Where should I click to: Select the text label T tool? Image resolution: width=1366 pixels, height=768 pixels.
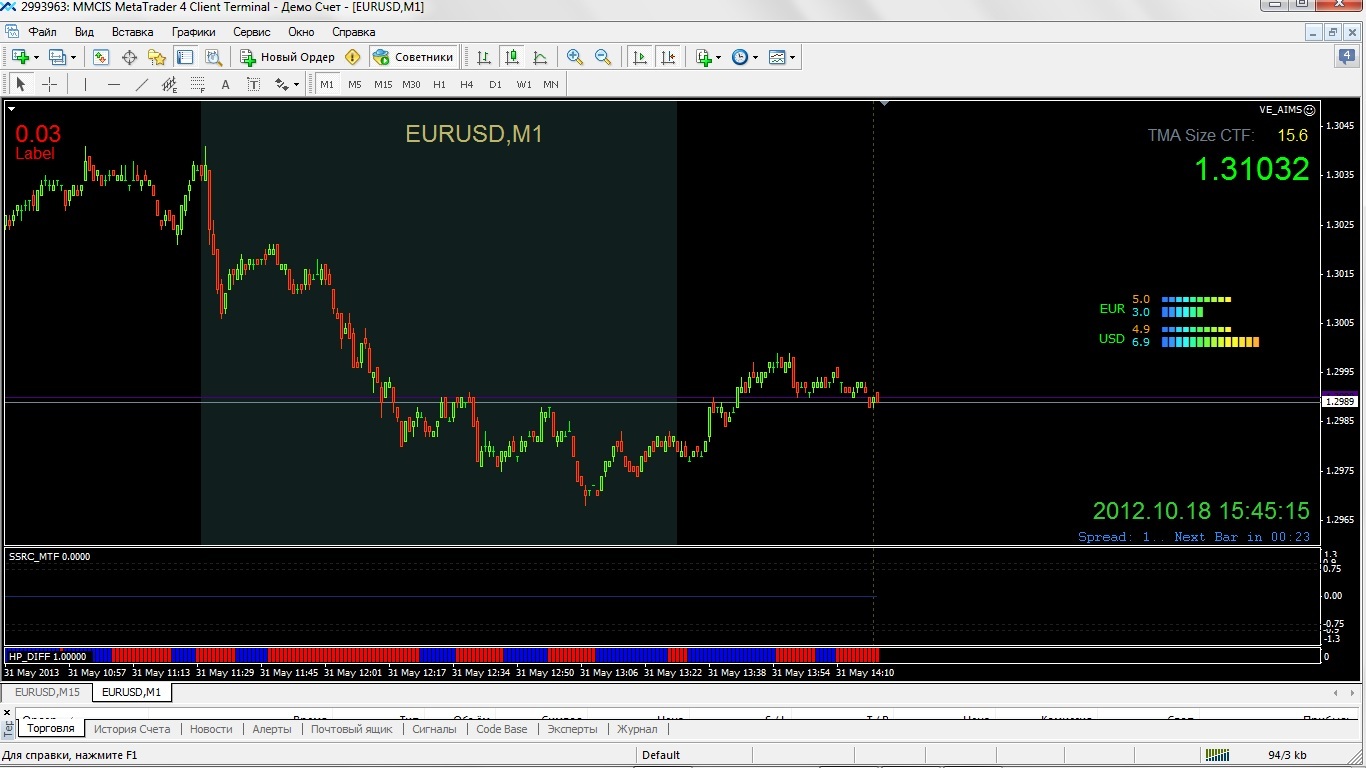point(253,84)
